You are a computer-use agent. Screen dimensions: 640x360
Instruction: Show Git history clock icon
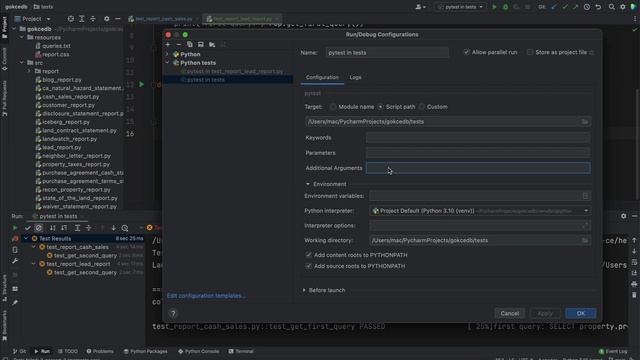coord(587,7)
